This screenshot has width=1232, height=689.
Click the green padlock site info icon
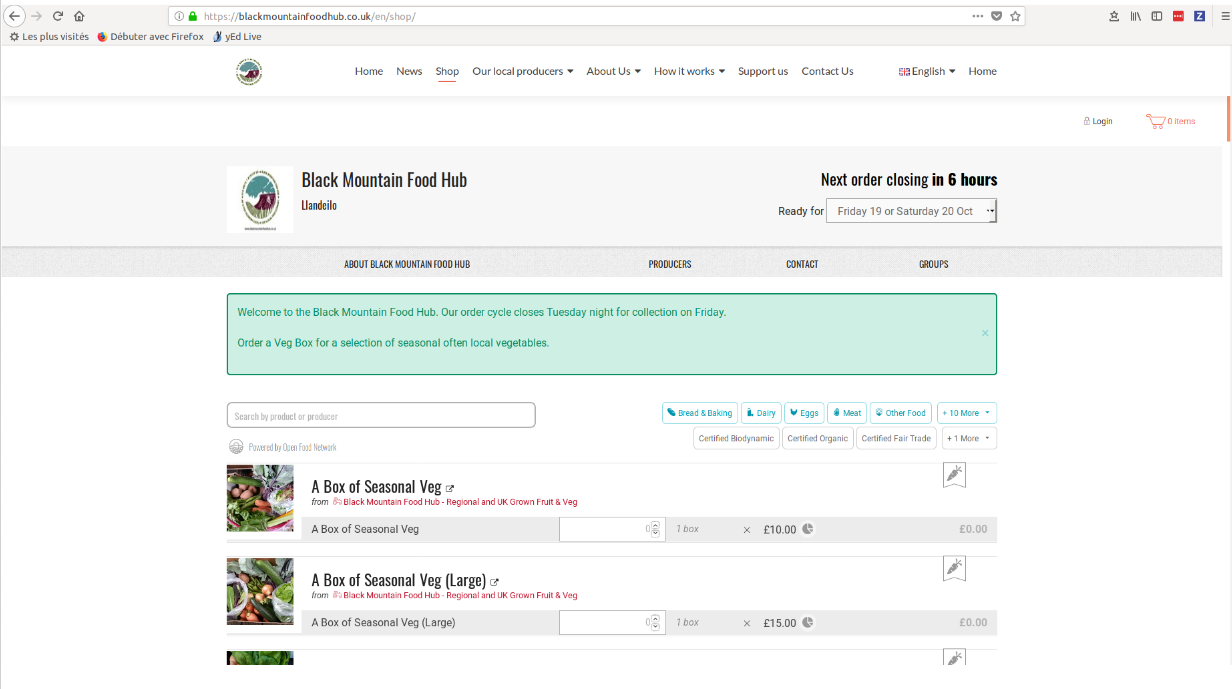193,16
